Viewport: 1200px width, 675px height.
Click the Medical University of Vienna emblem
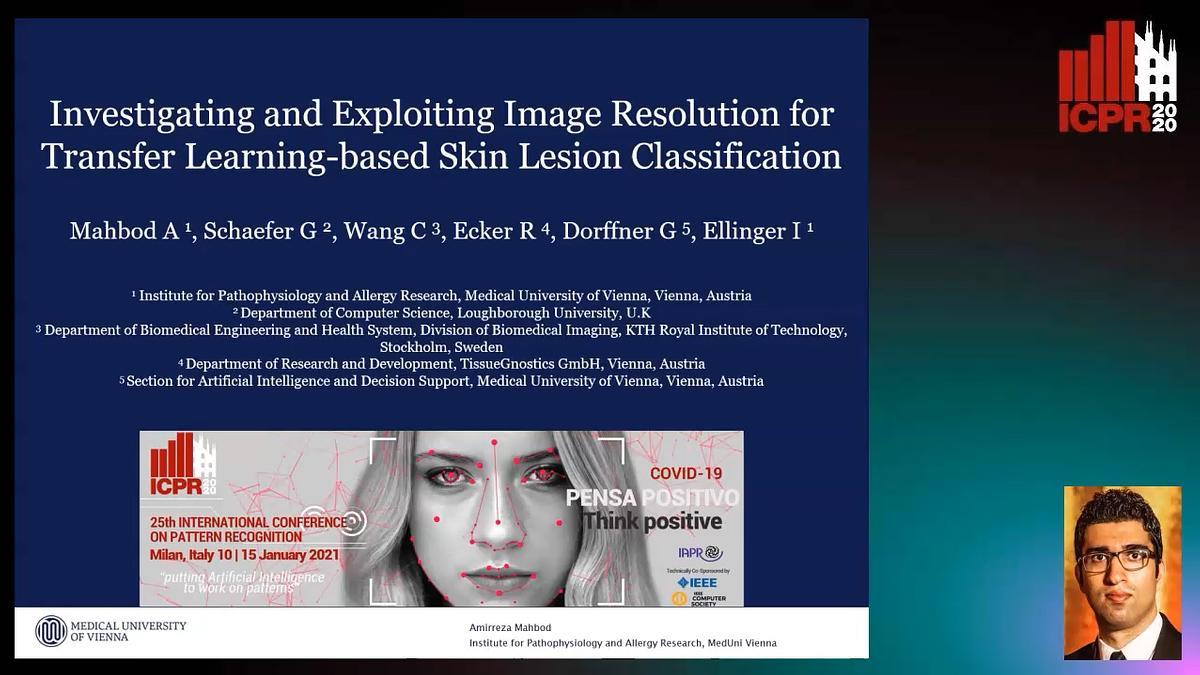(x=50, y=631)
